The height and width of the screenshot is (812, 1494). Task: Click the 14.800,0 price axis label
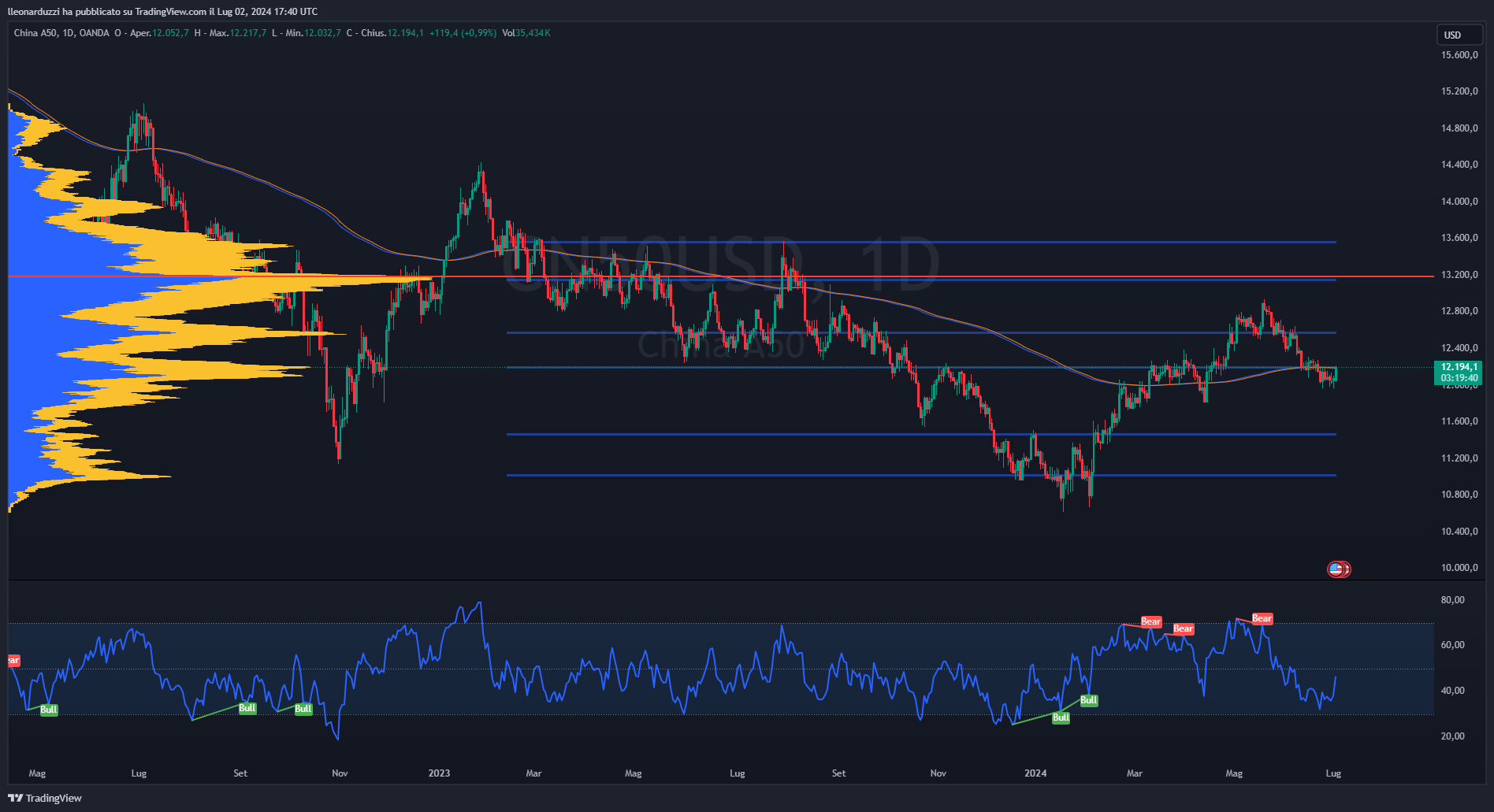1459,128
